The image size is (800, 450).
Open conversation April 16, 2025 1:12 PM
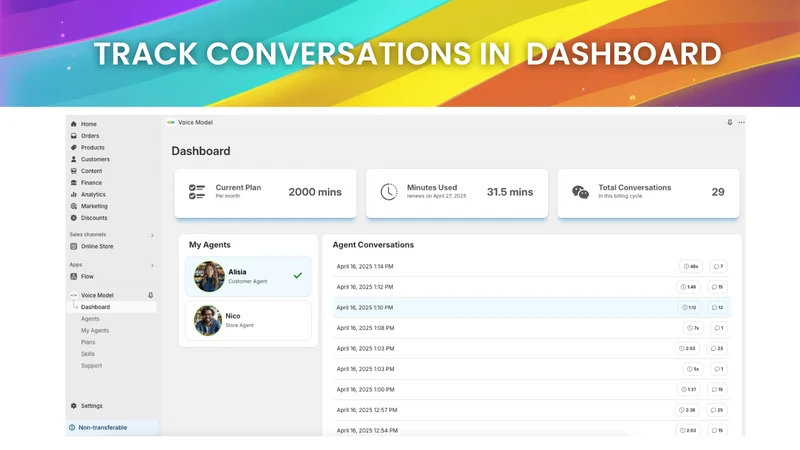[532, 287]
